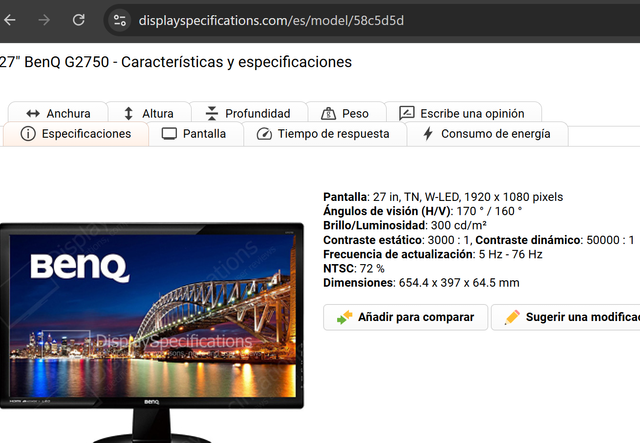Click the width arrows icon beside Anchura

tap(33, 114)
